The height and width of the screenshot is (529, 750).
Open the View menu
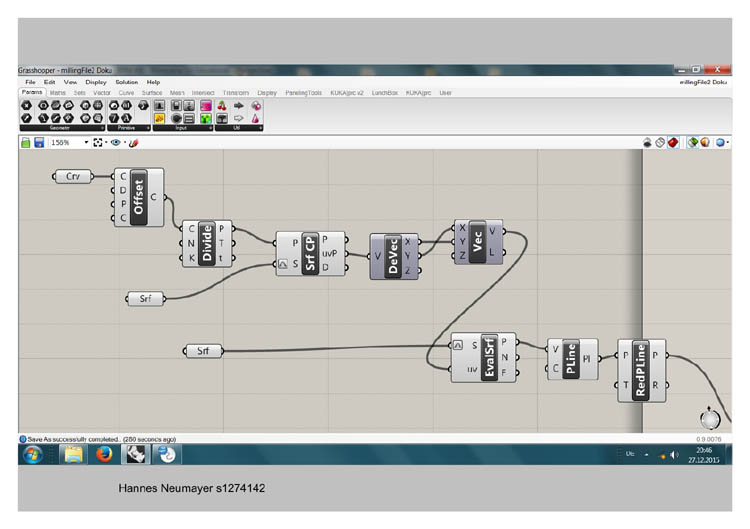(x=70, y=82)
